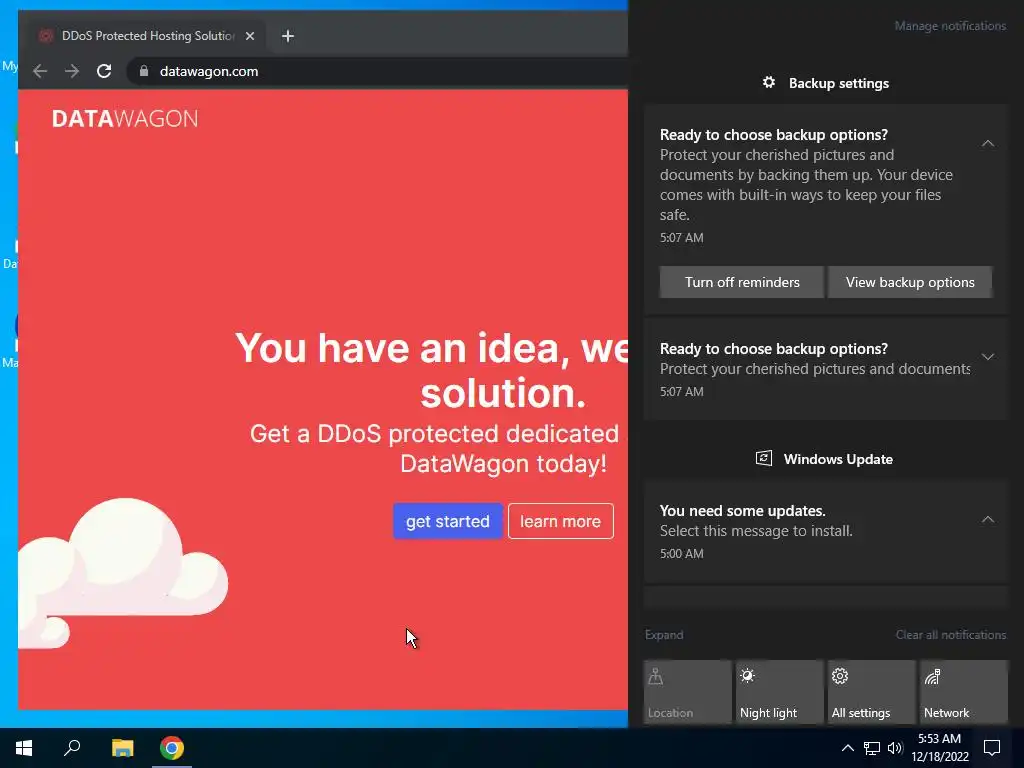
Task: Toggle Night light
Action: pos(779,692)
